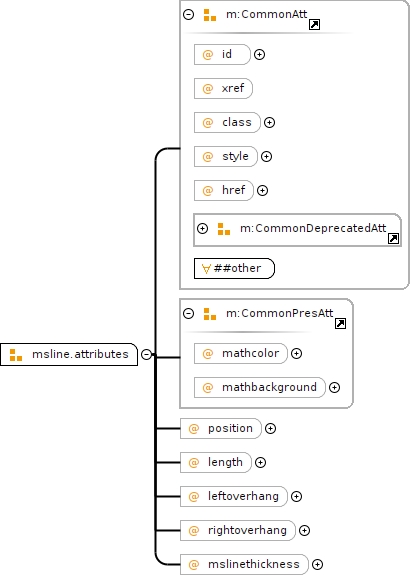Expand the mathbackground attribute
The image size is (411, 580).
[334, 388]
